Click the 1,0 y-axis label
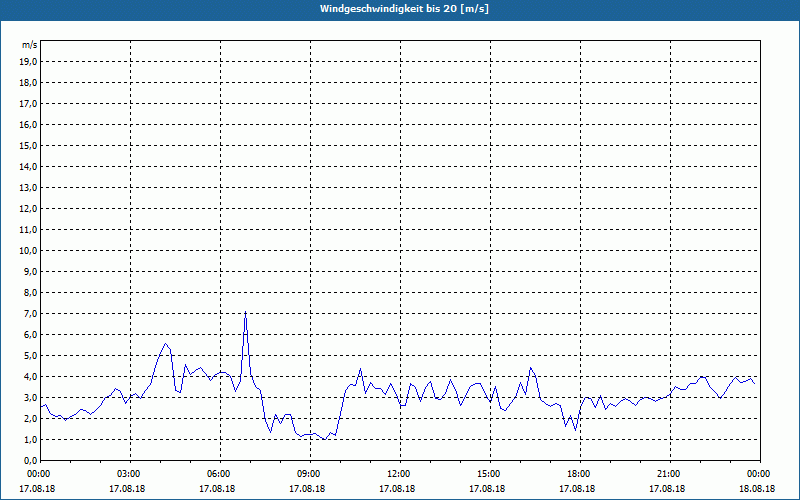 click(31, 439)
